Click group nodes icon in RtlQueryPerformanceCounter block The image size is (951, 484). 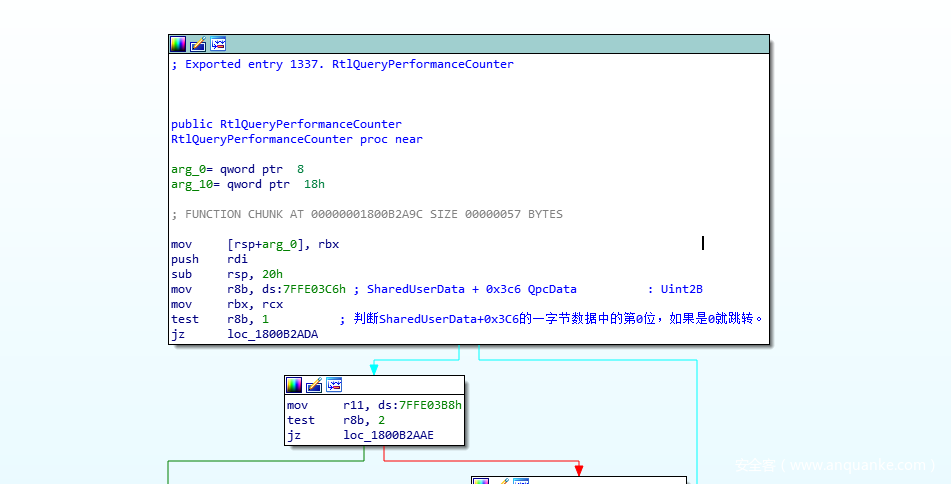tap(218, 44)
